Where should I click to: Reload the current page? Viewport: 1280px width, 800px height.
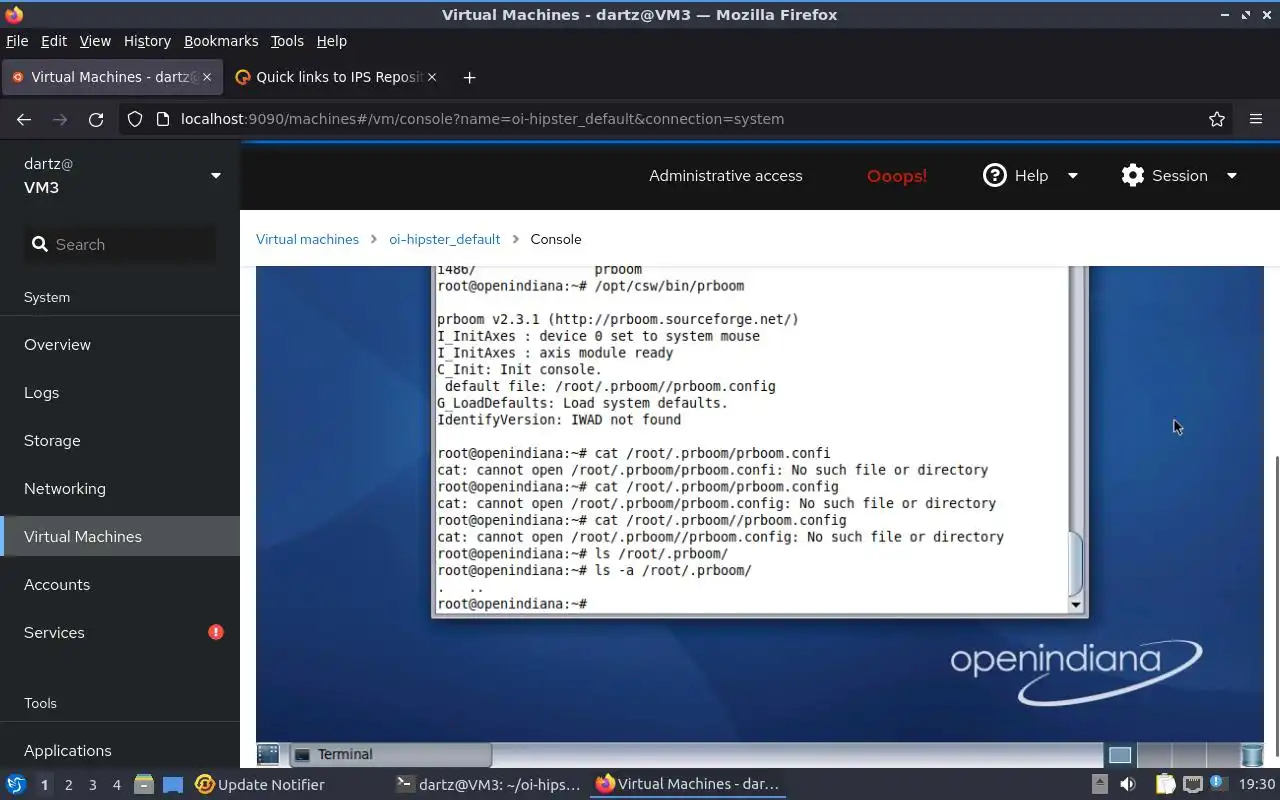(x=96, y=119)
